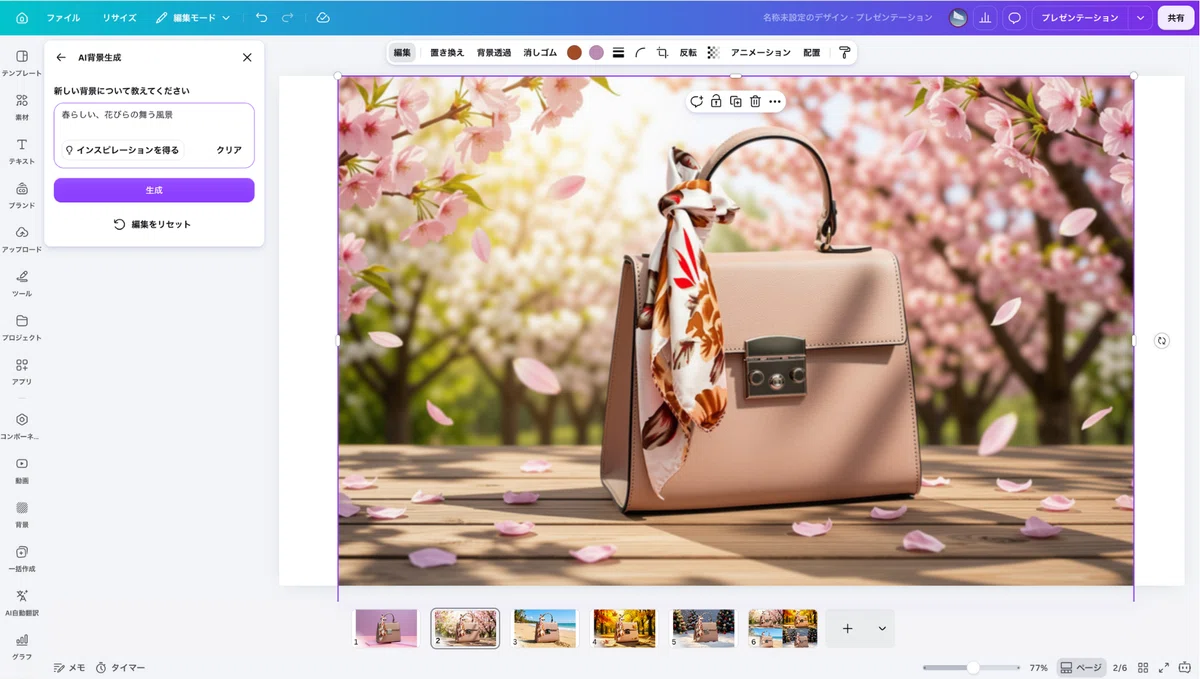Close the AI背景生成 panel
The image size is (1200, 679).
pyautogui.click(x=247, y=58)
